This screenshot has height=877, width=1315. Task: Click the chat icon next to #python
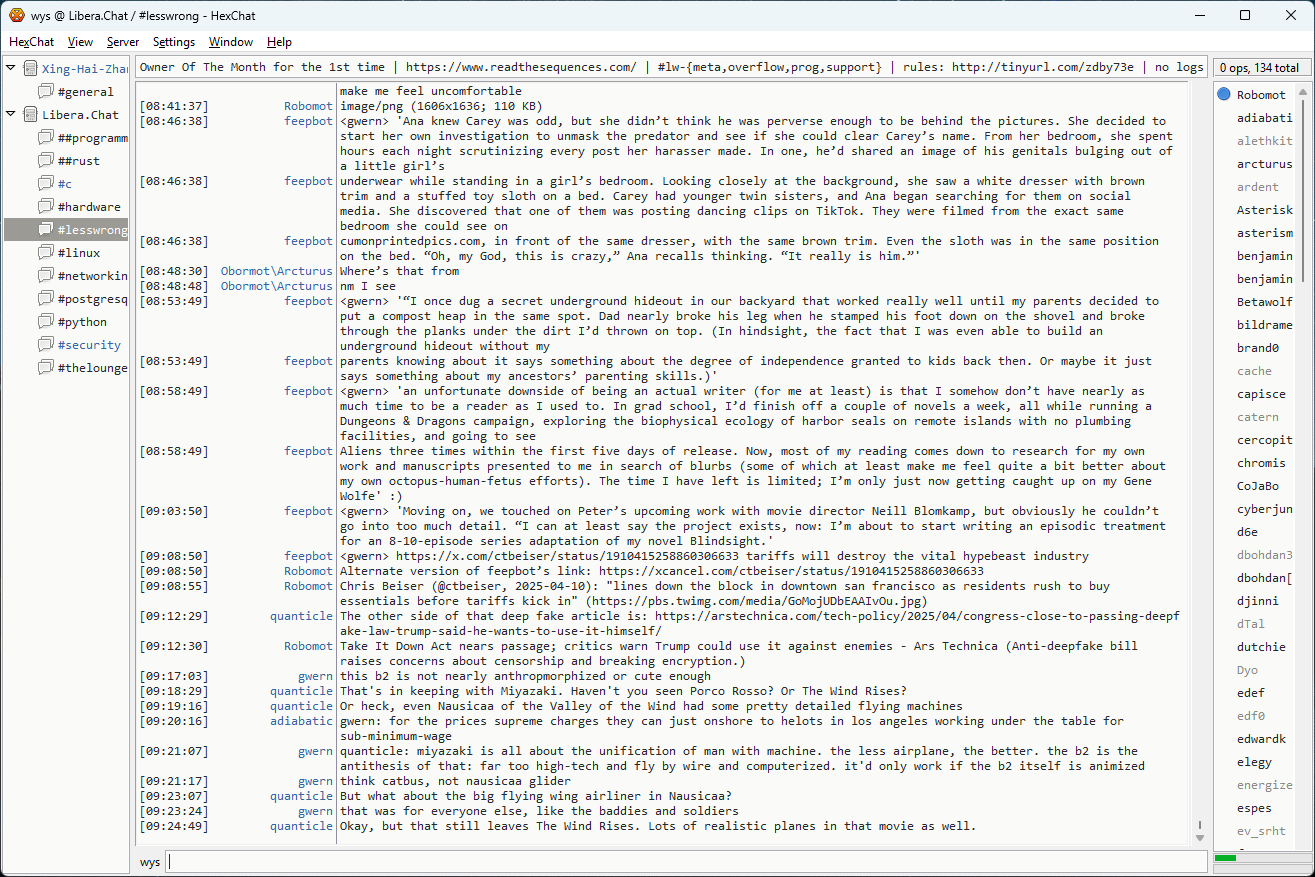[x=46, y=322]
